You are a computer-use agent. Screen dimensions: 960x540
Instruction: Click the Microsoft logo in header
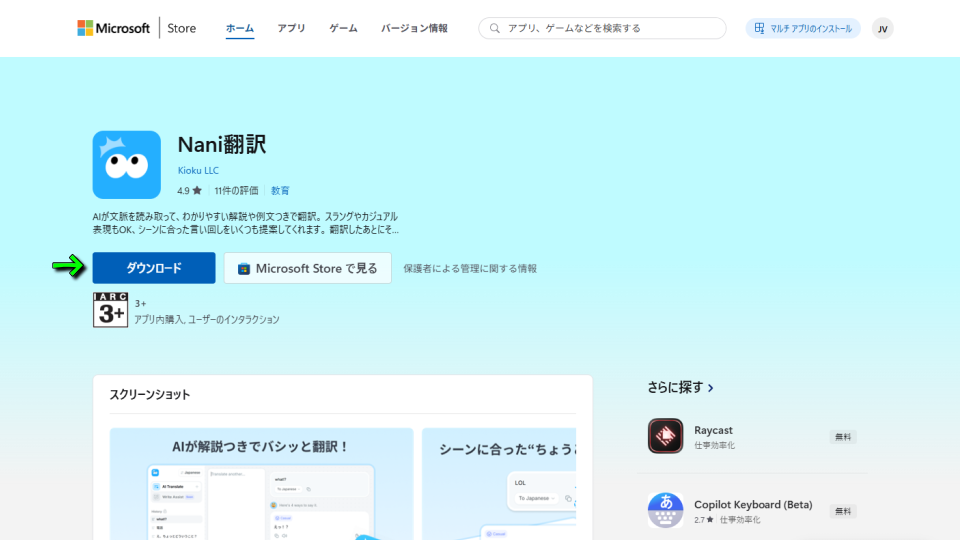113,28
